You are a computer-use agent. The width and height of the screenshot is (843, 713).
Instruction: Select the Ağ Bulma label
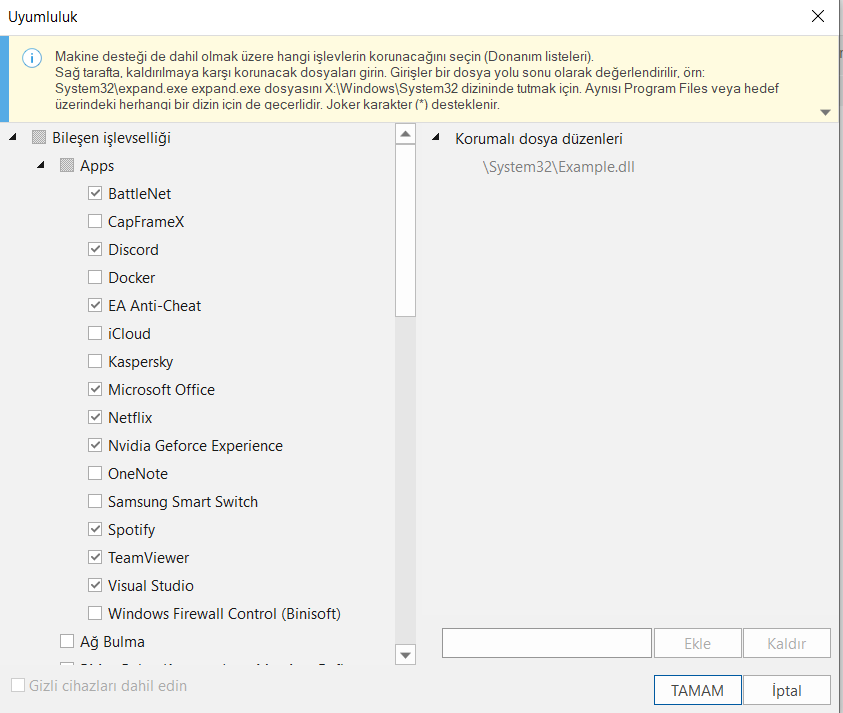click(112, 641)
